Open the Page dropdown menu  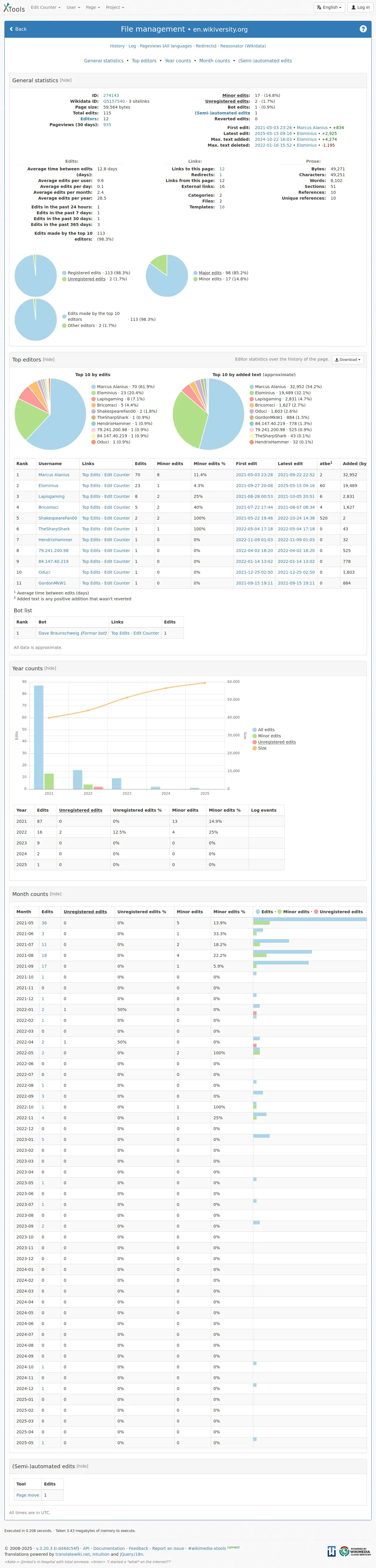tap(93, 7)
